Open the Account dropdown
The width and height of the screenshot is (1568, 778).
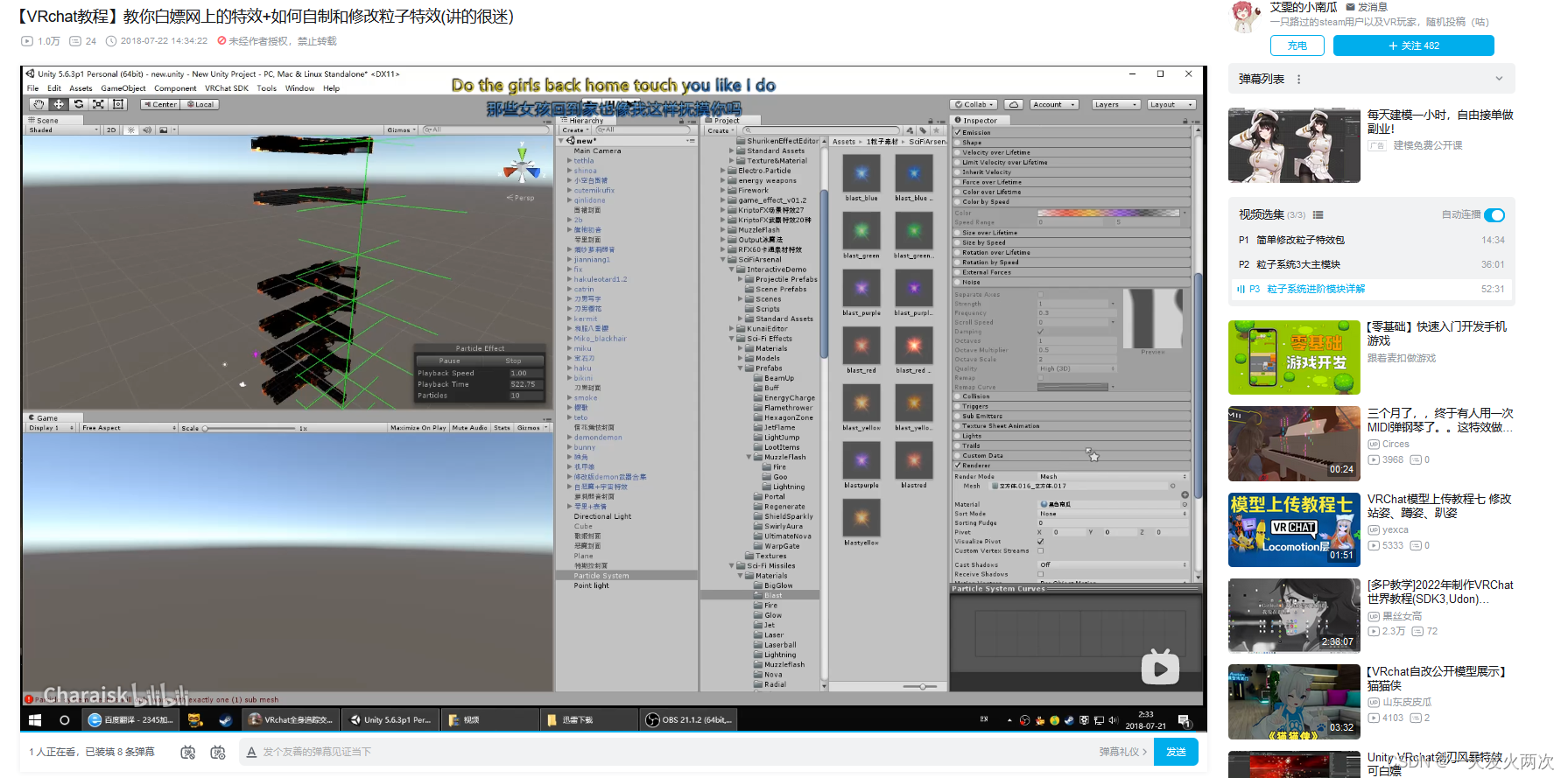[1054, 104]
